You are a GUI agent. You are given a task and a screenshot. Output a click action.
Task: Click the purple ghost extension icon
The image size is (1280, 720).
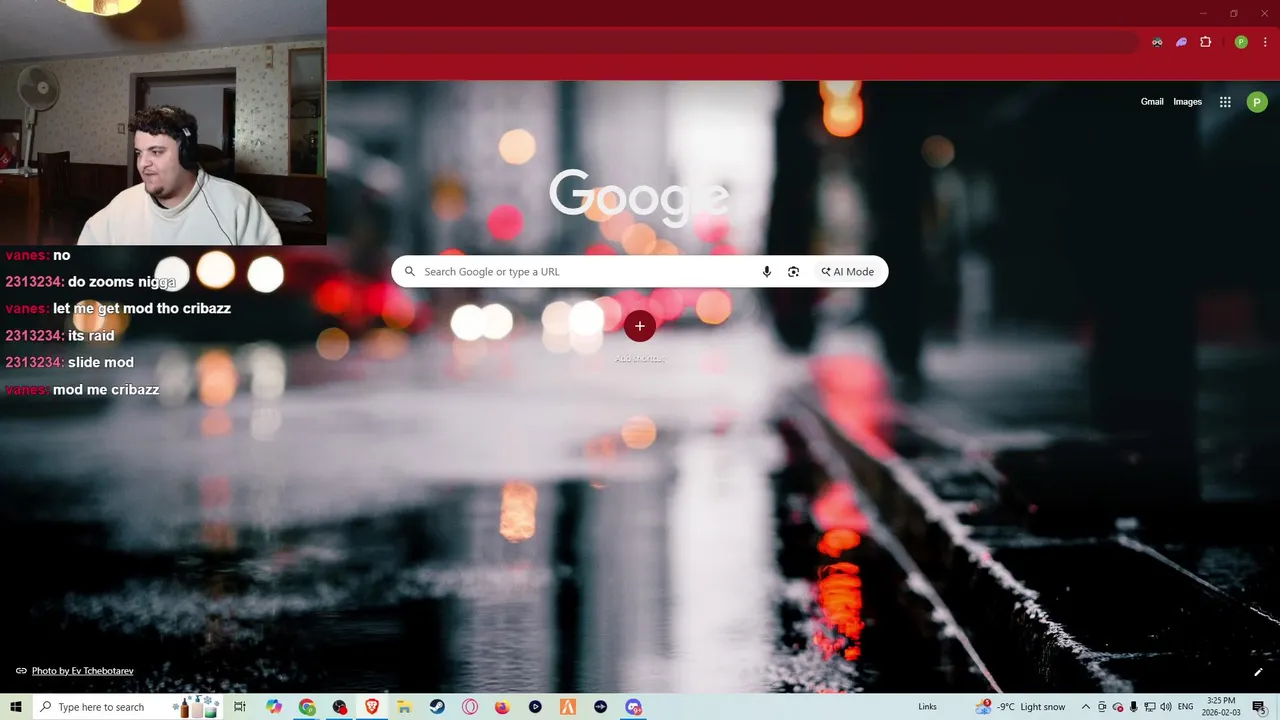pyautogui.click(x=1181, y=42)
